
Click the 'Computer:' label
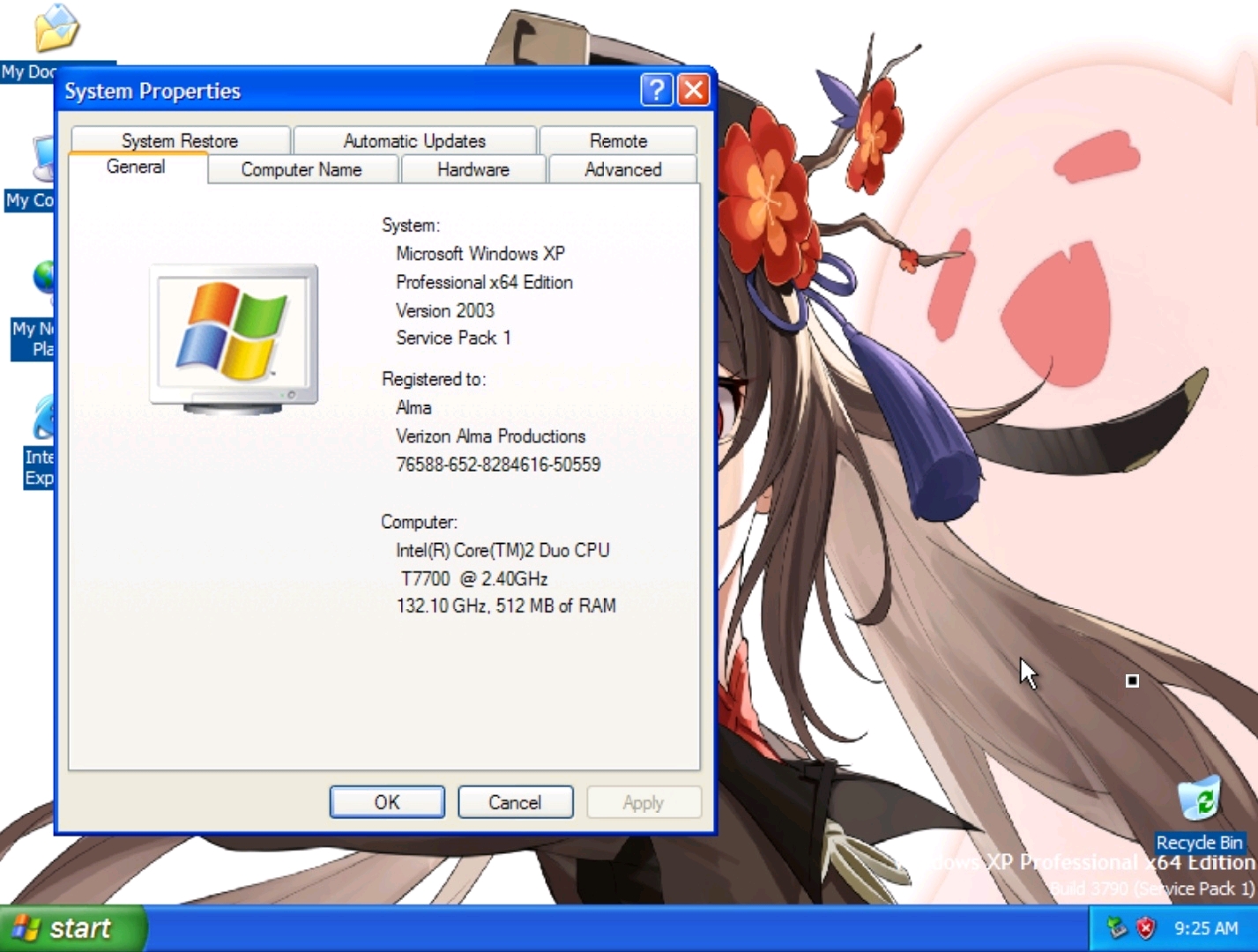click(419, 522)
